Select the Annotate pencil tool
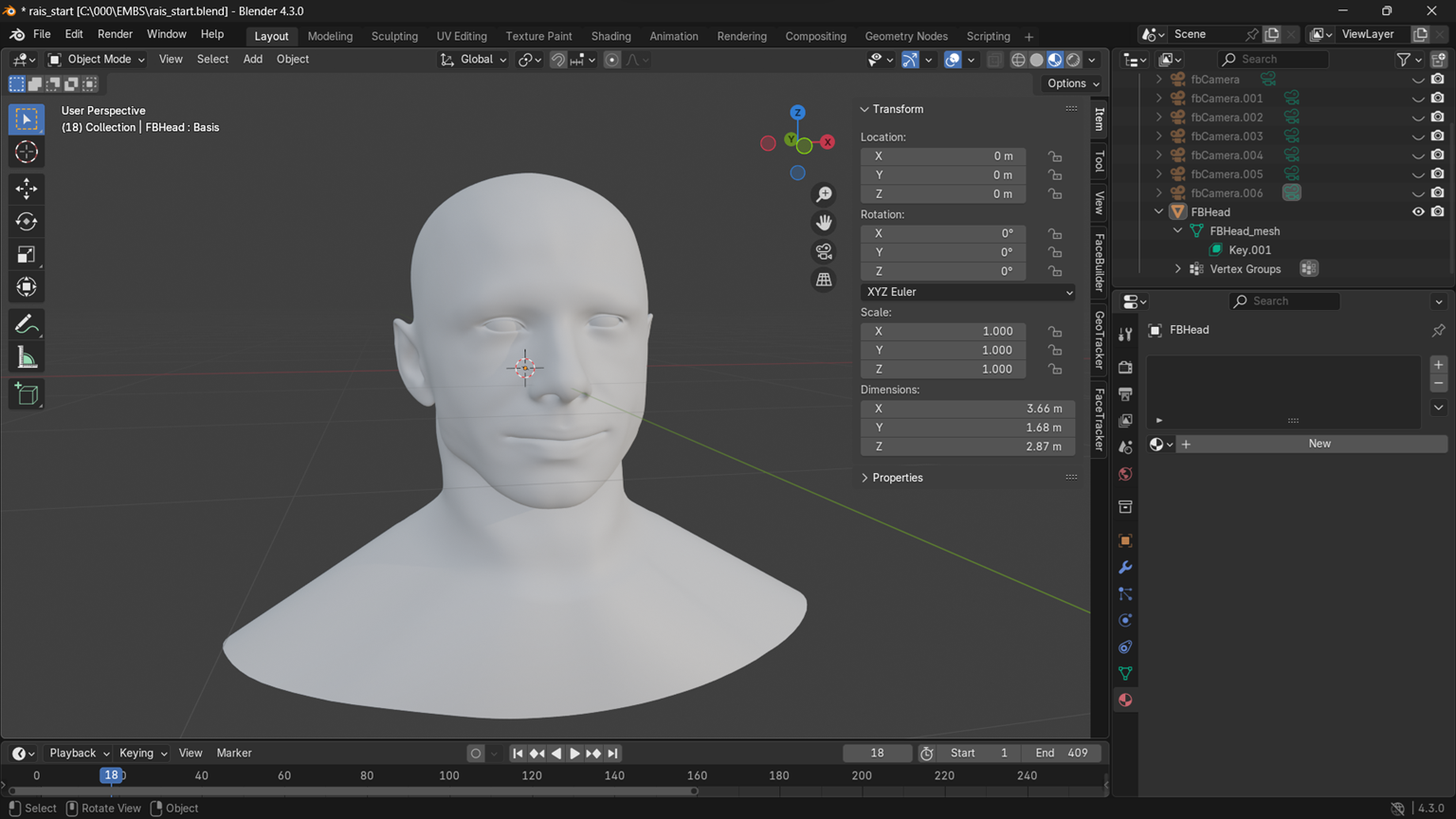Viewport: 1456px width, 819px height. [27, 325]
